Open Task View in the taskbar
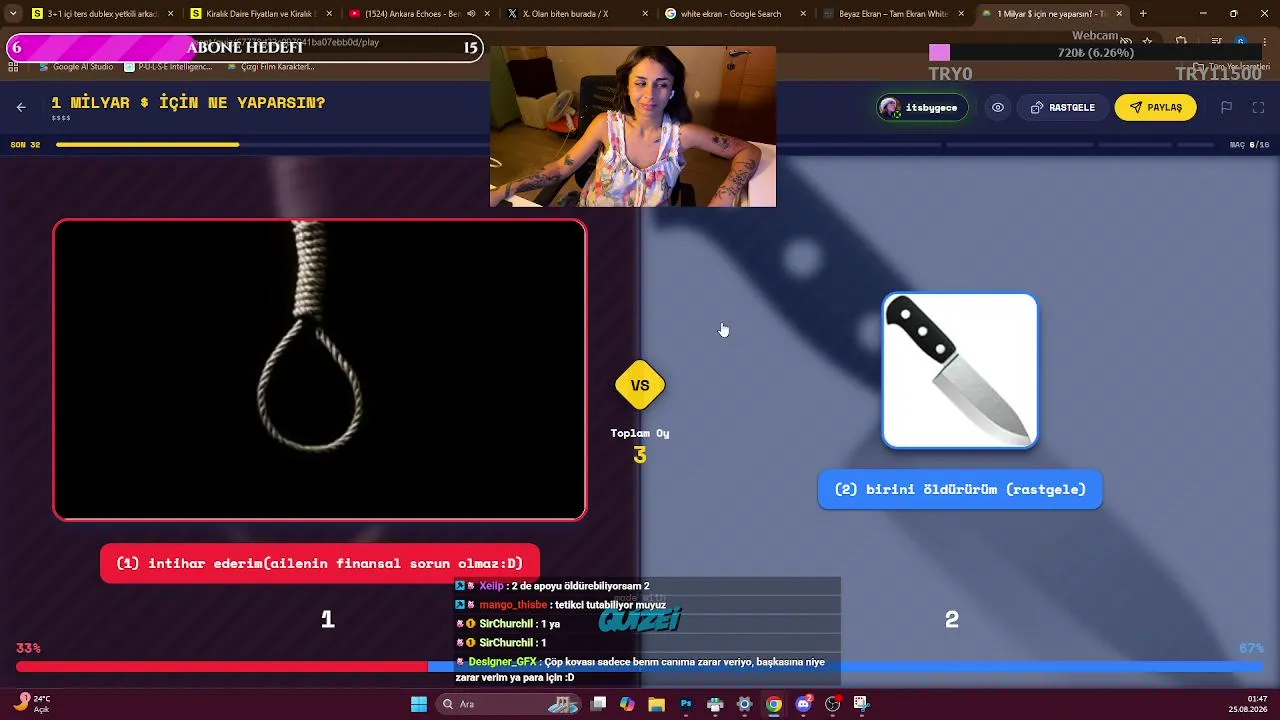 [598, 704]
